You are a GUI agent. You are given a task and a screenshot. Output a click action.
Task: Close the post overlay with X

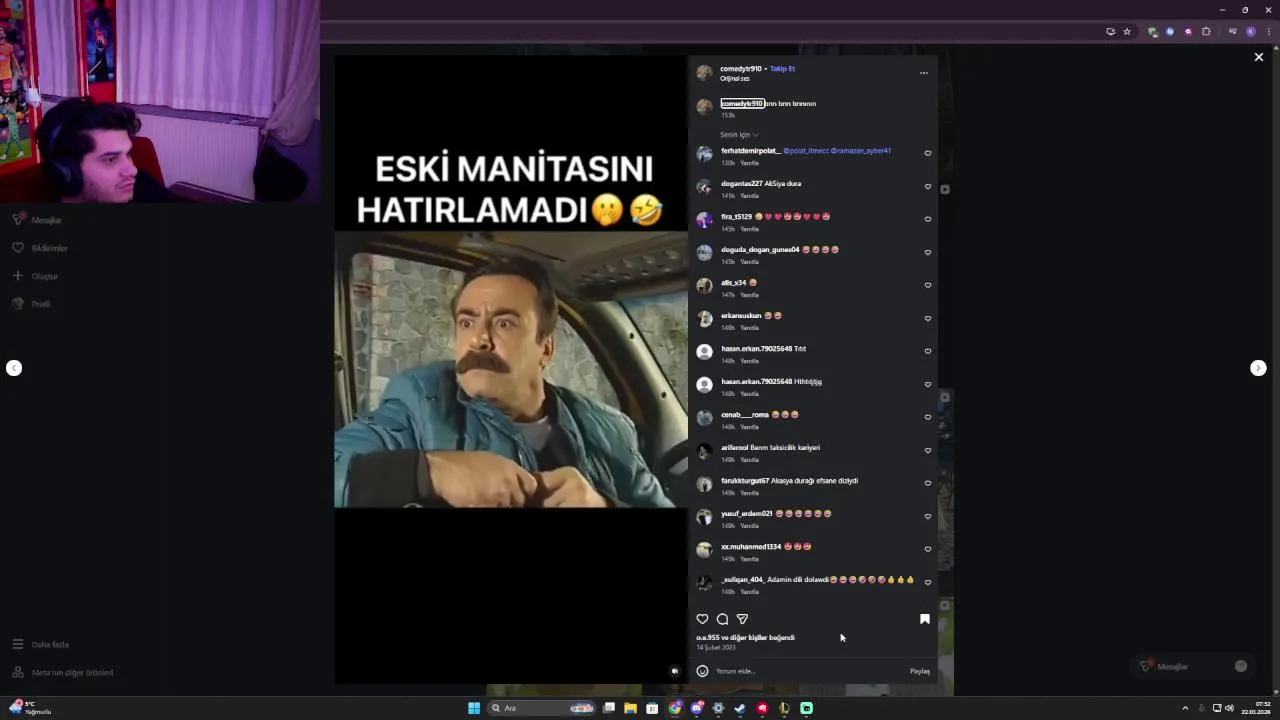pyautogui.click(x=1259, y=57)
